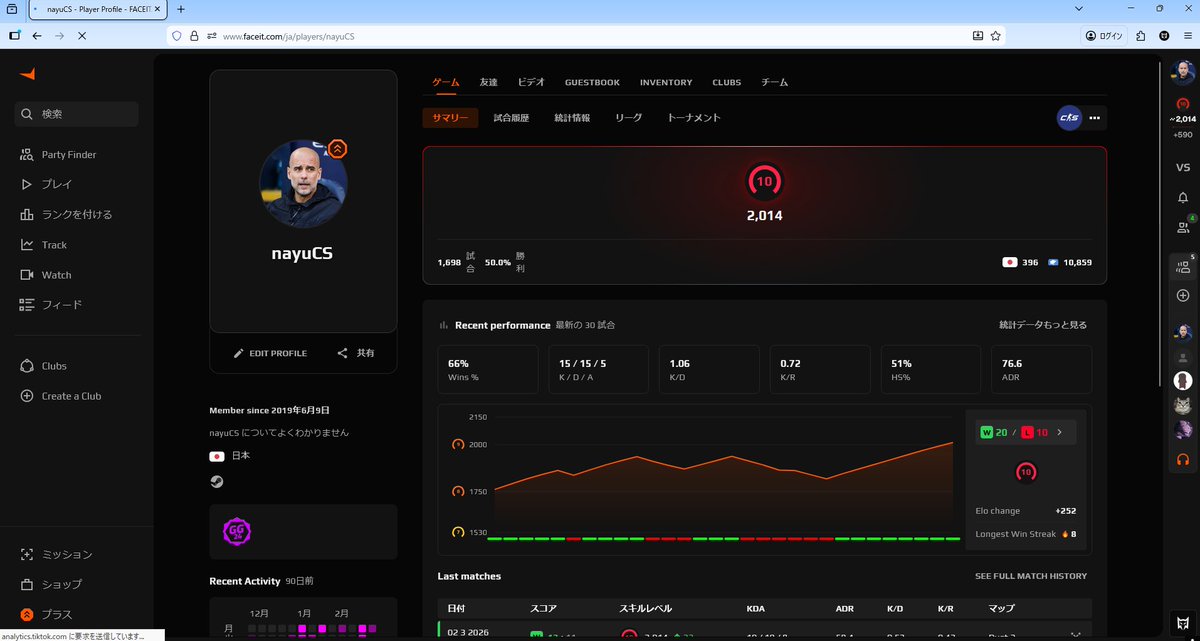Click the orange headset support icon
Screen dimensions: 1200x641
(1183, 459)
